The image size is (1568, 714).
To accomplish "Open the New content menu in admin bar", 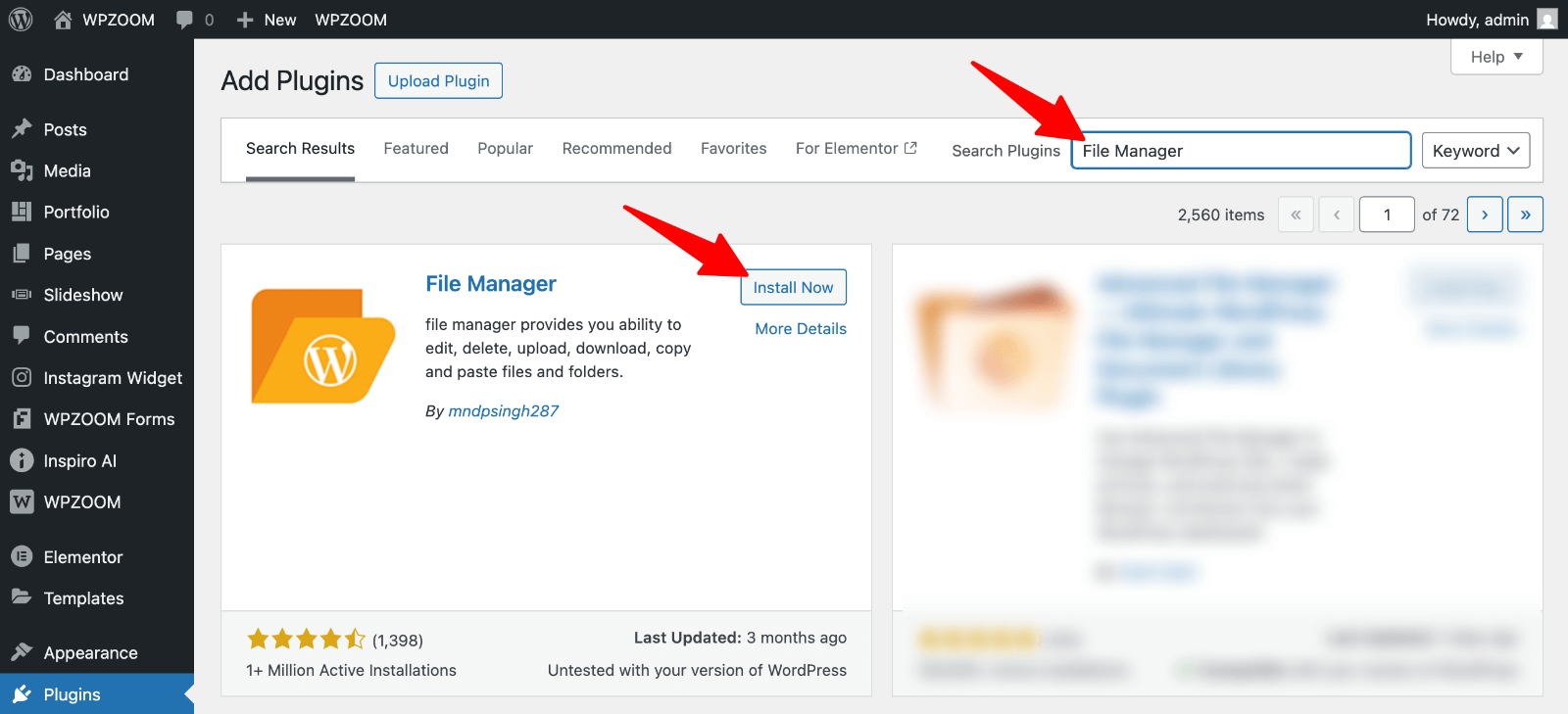I will click(x=267, y=20).
